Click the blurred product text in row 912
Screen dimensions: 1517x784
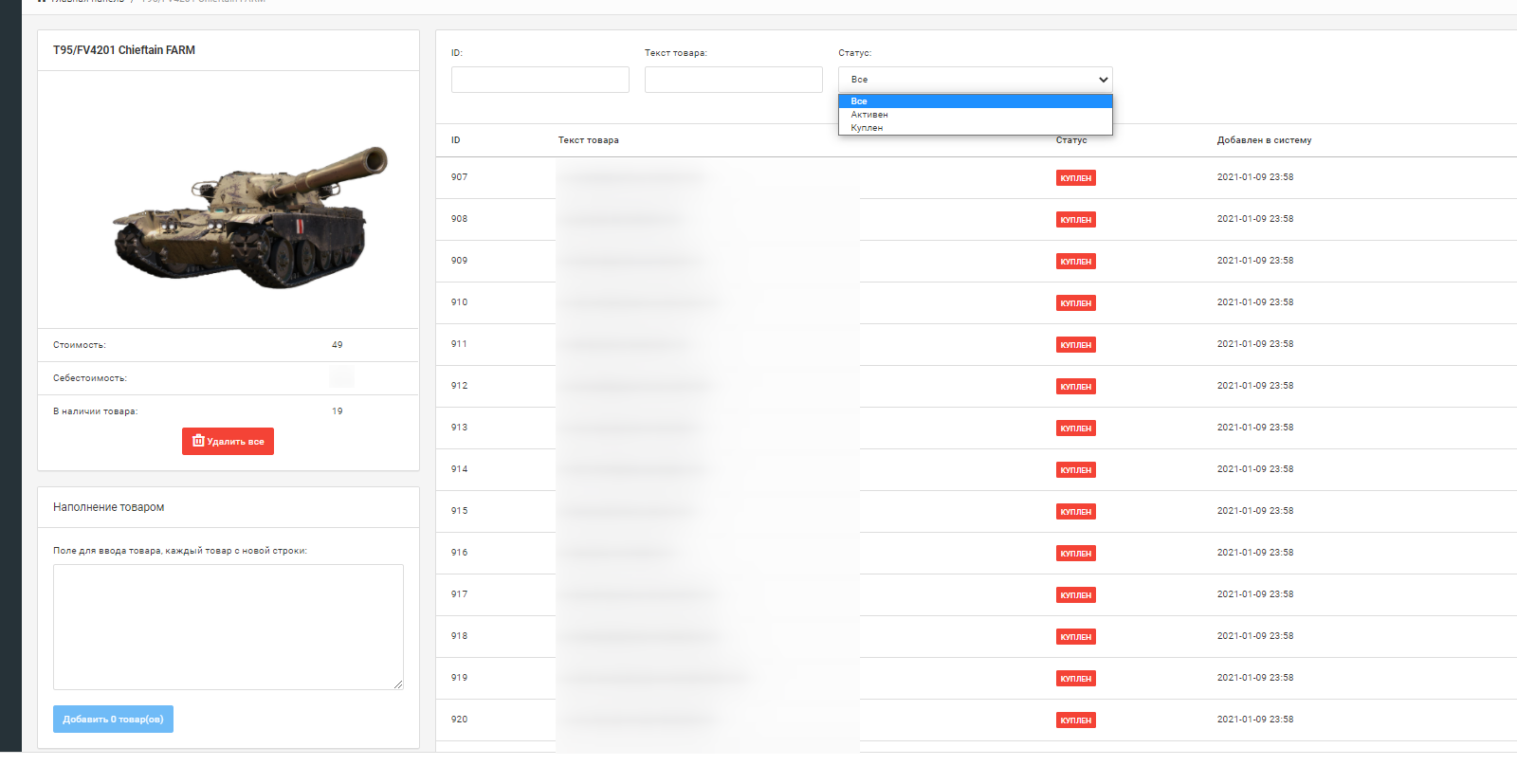click(635, 386)
